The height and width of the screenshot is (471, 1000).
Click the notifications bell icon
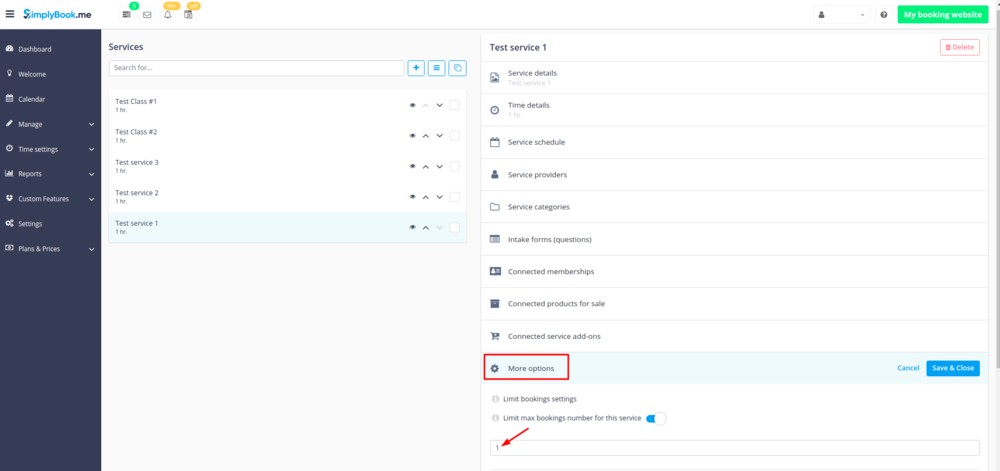point(168,15)
